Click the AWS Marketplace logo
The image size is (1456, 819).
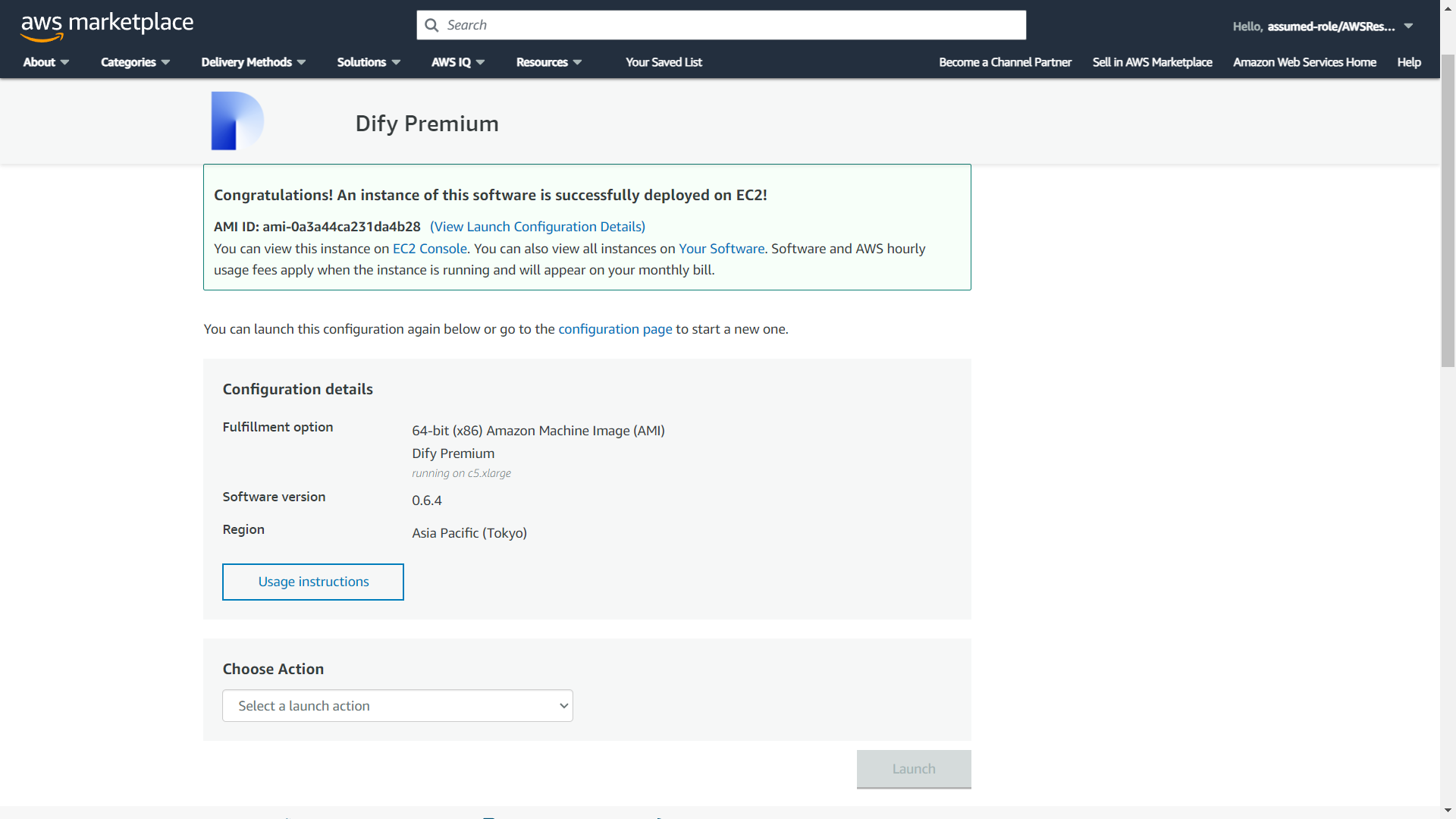pyautogui.click(x=107, y=25)
